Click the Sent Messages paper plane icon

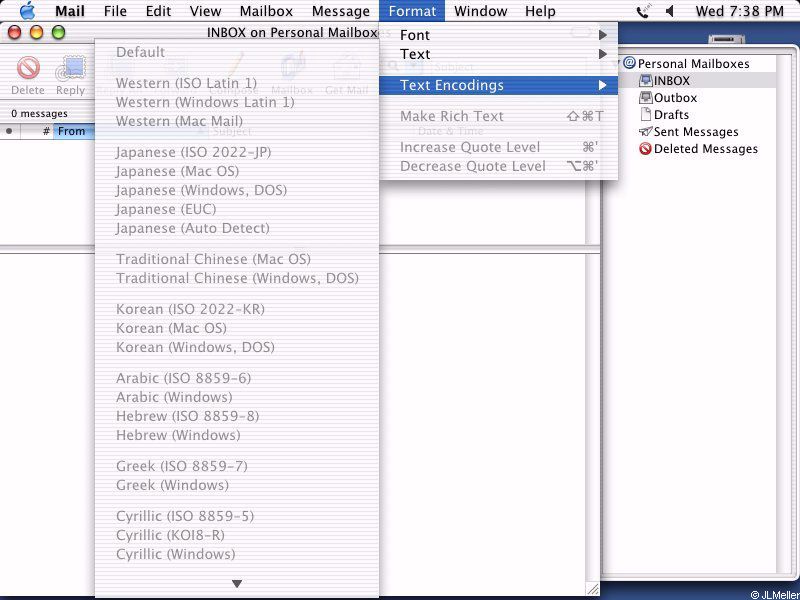(x=645, y=131)
